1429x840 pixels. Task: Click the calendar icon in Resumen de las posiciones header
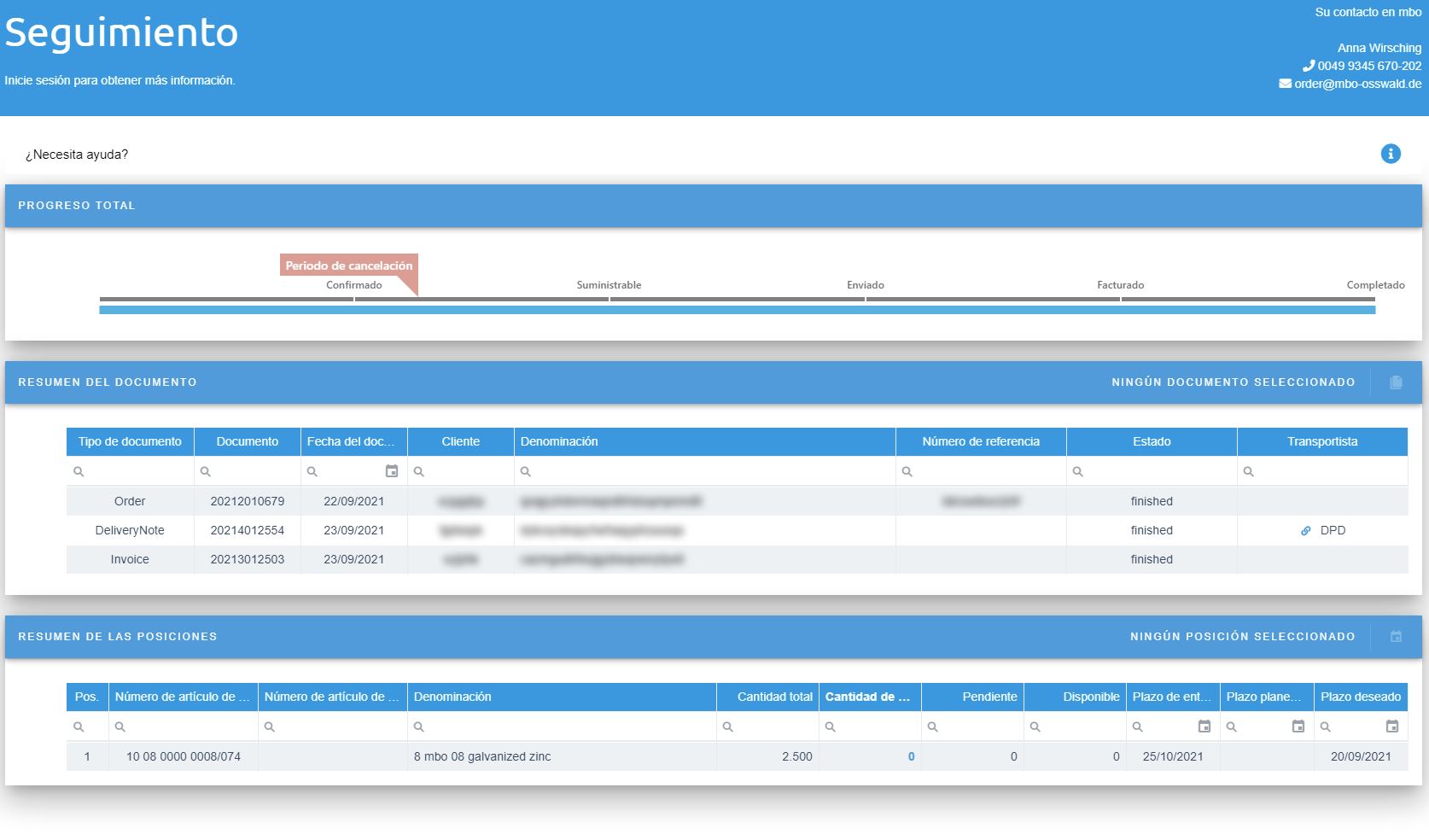point(1396,637)
